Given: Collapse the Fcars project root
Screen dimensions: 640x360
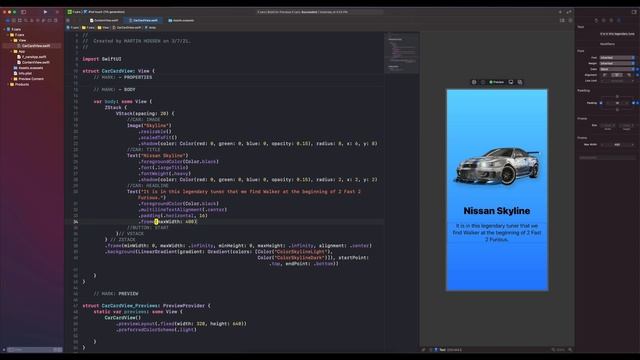Looking at the screenshot, I should [4, 29].
